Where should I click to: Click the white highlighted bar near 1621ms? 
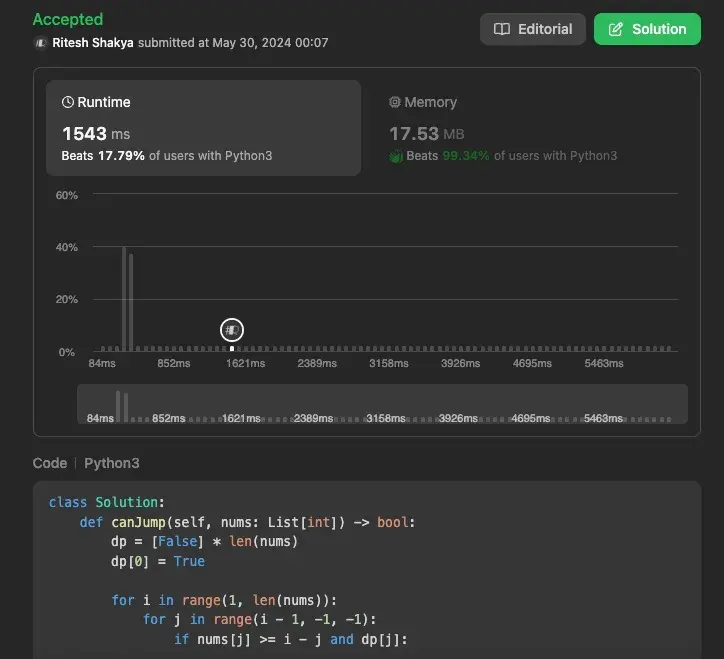(x=232, y=348)
